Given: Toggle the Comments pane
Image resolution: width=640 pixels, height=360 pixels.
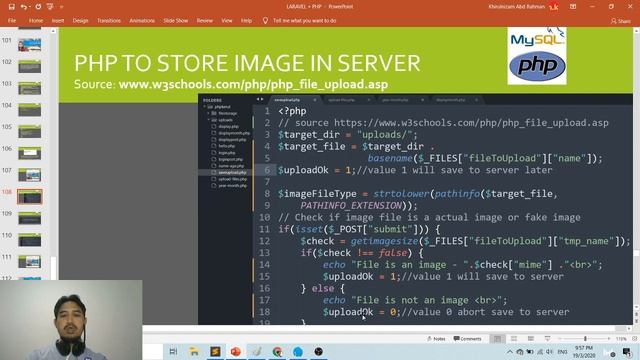Looking at the screenshot, I should point(467,339).
